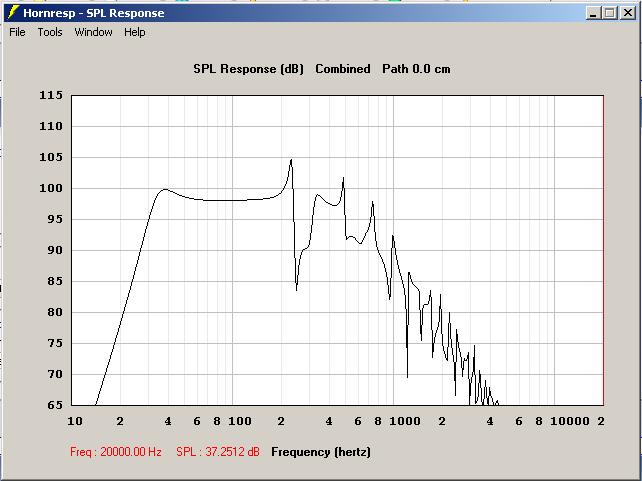Click the 'SPL Response (dB)' chart title

(249, 69)
